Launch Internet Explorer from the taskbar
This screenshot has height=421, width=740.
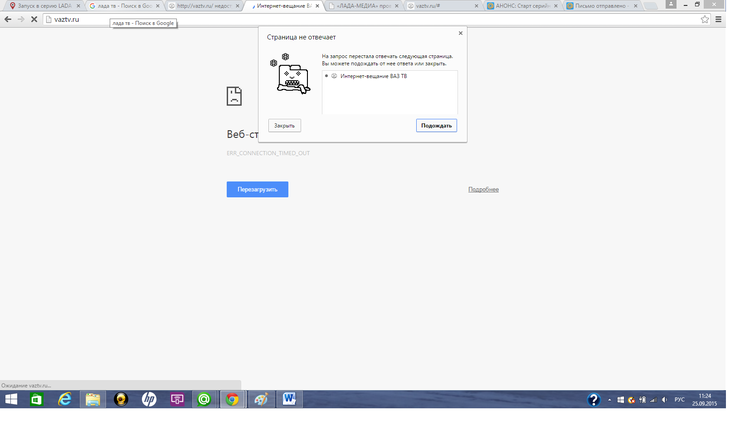64,400
